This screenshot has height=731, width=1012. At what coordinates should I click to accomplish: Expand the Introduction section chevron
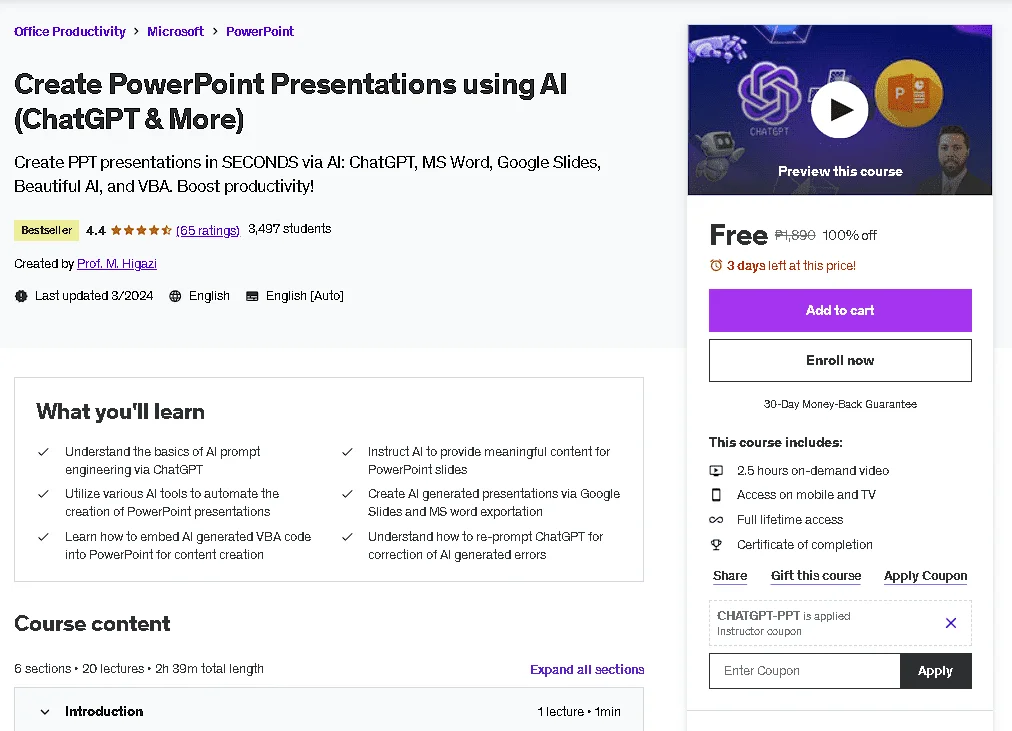[x=45, y=712]
